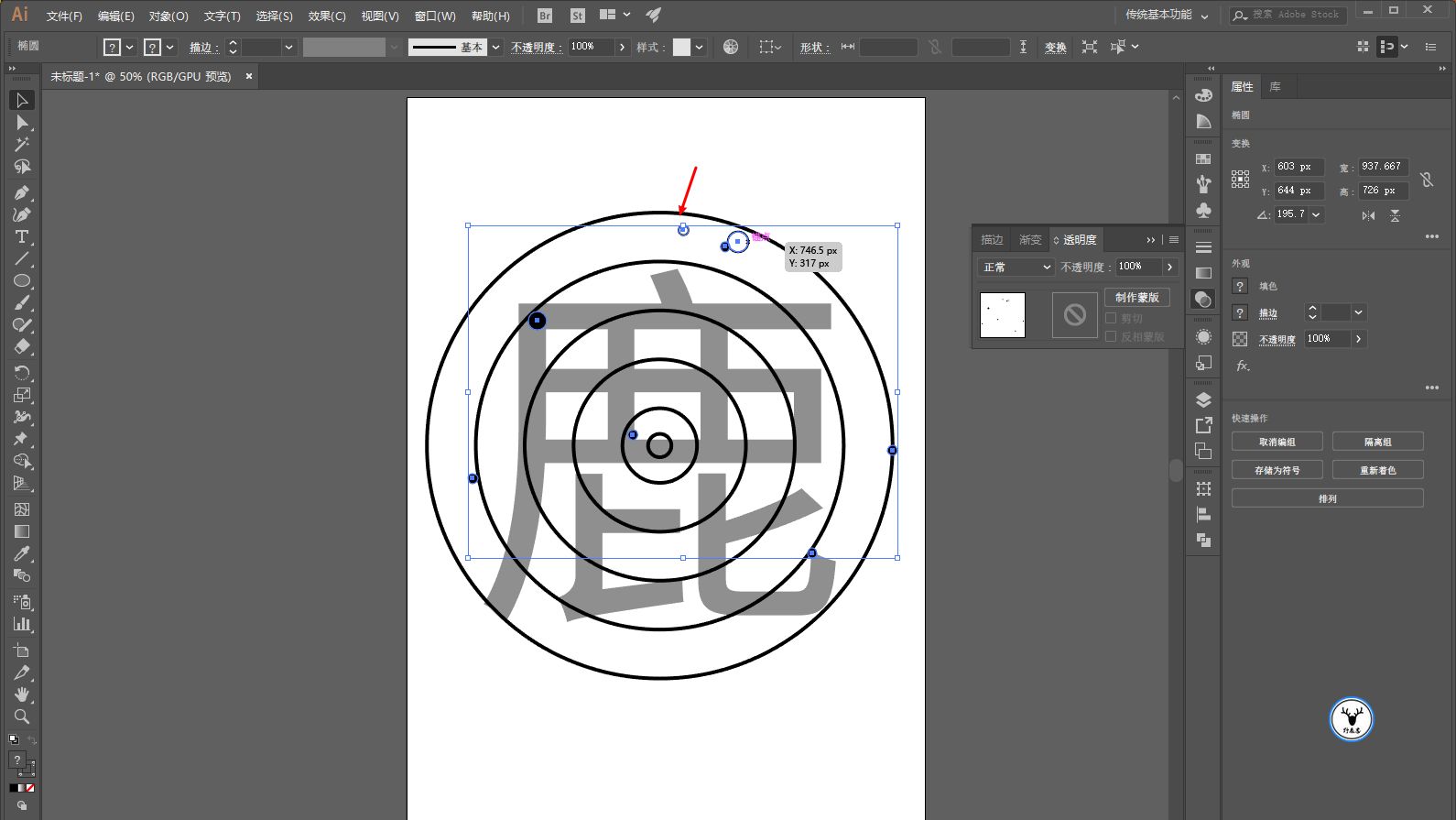Select the Artboard tool
The width and height of the screenshot is (1456, 820).
tap(22, 651)
